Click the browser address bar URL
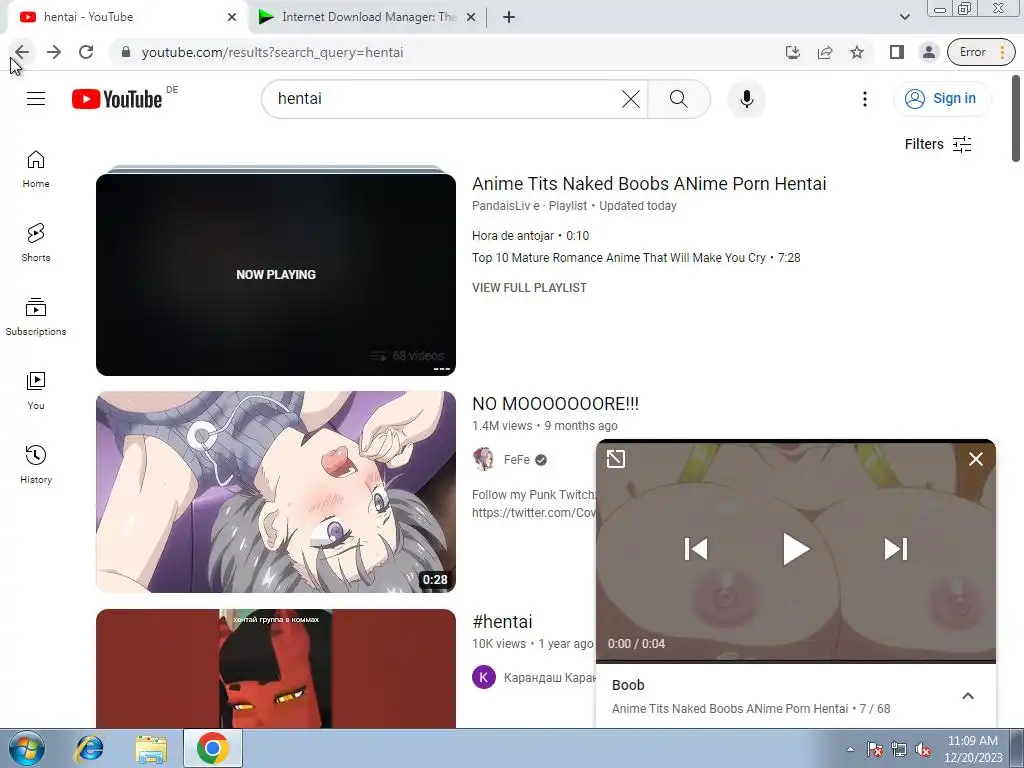The image size is (1024, 768). (x=272, y=52)
